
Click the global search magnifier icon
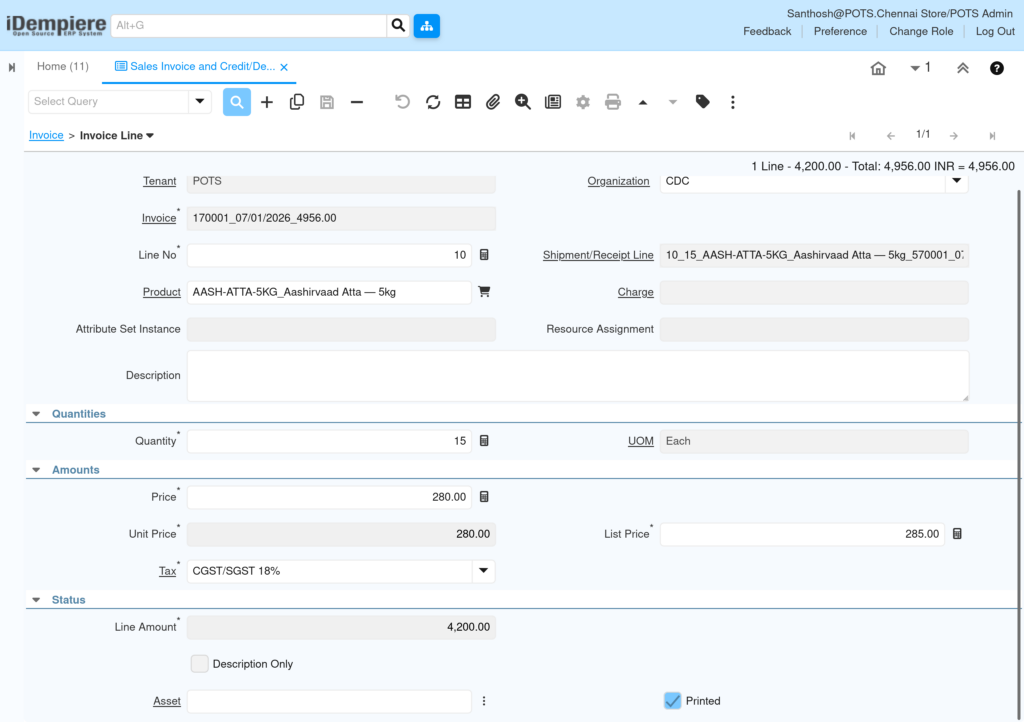[398, 25]
